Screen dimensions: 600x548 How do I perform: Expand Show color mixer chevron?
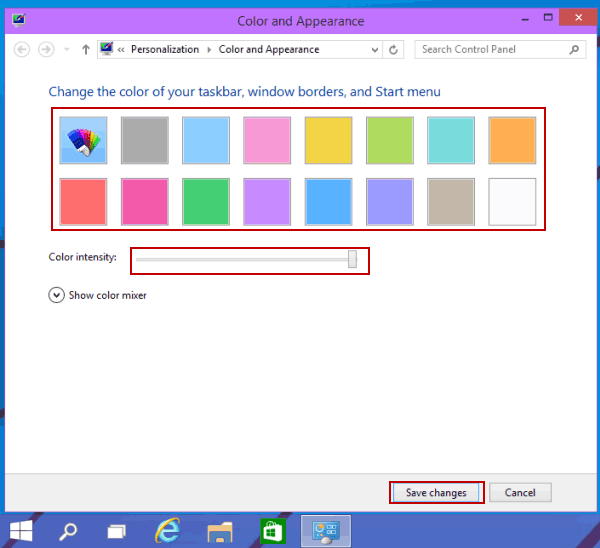pos(56,295)
